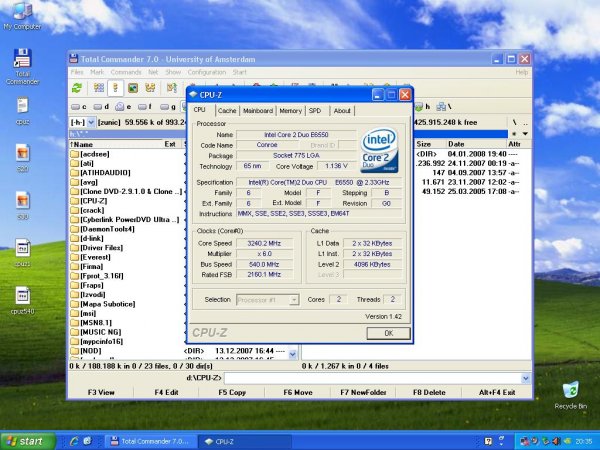
Task: Open the Help menu in Total Commander
Action: point(522,72)
